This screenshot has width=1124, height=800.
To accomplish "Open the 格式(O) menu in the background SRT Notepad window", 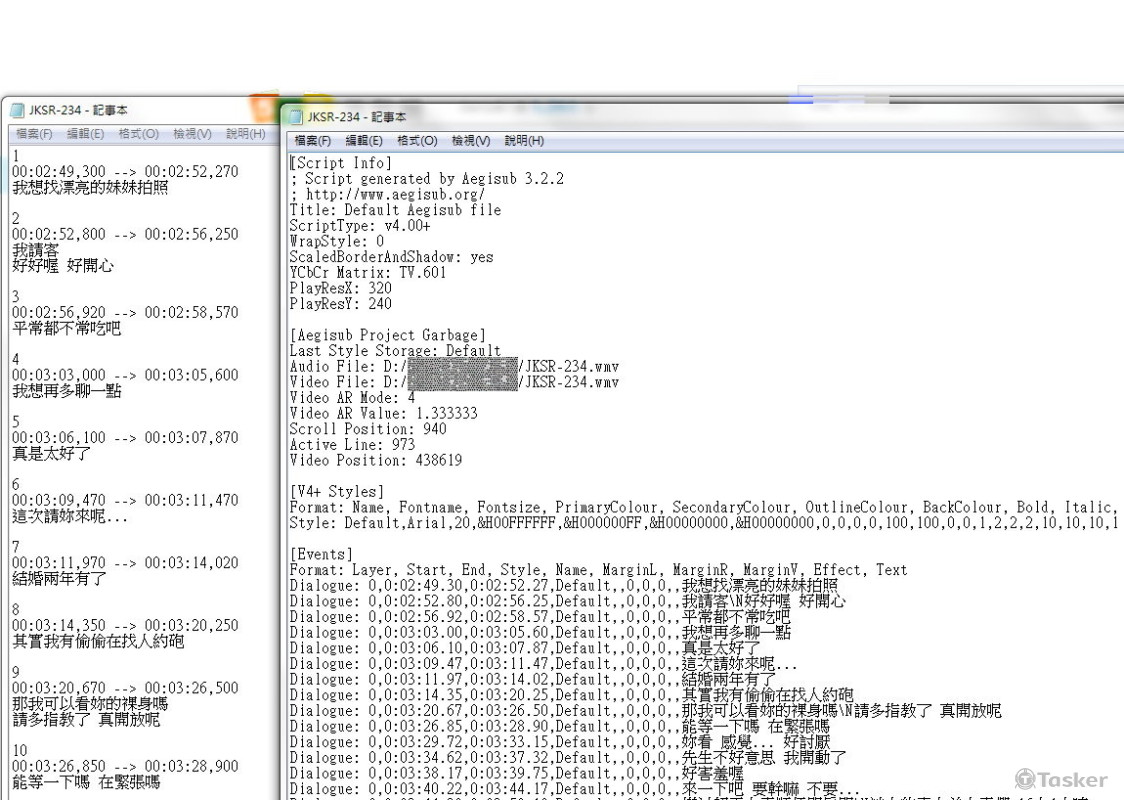I will click(x=138, y=134).
